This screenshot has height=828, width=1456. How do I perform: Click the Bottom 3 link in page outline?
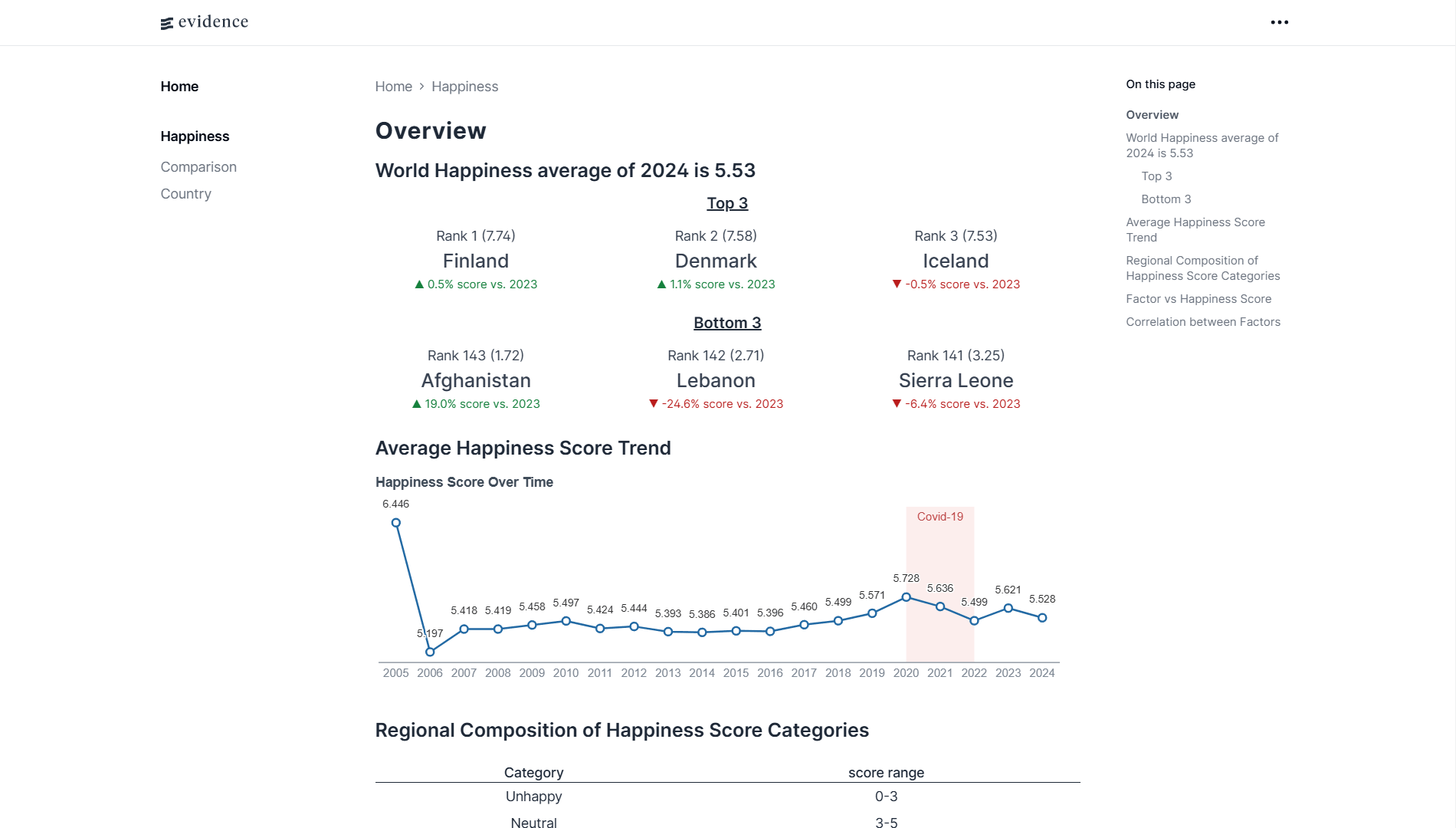coord(1166,199)
